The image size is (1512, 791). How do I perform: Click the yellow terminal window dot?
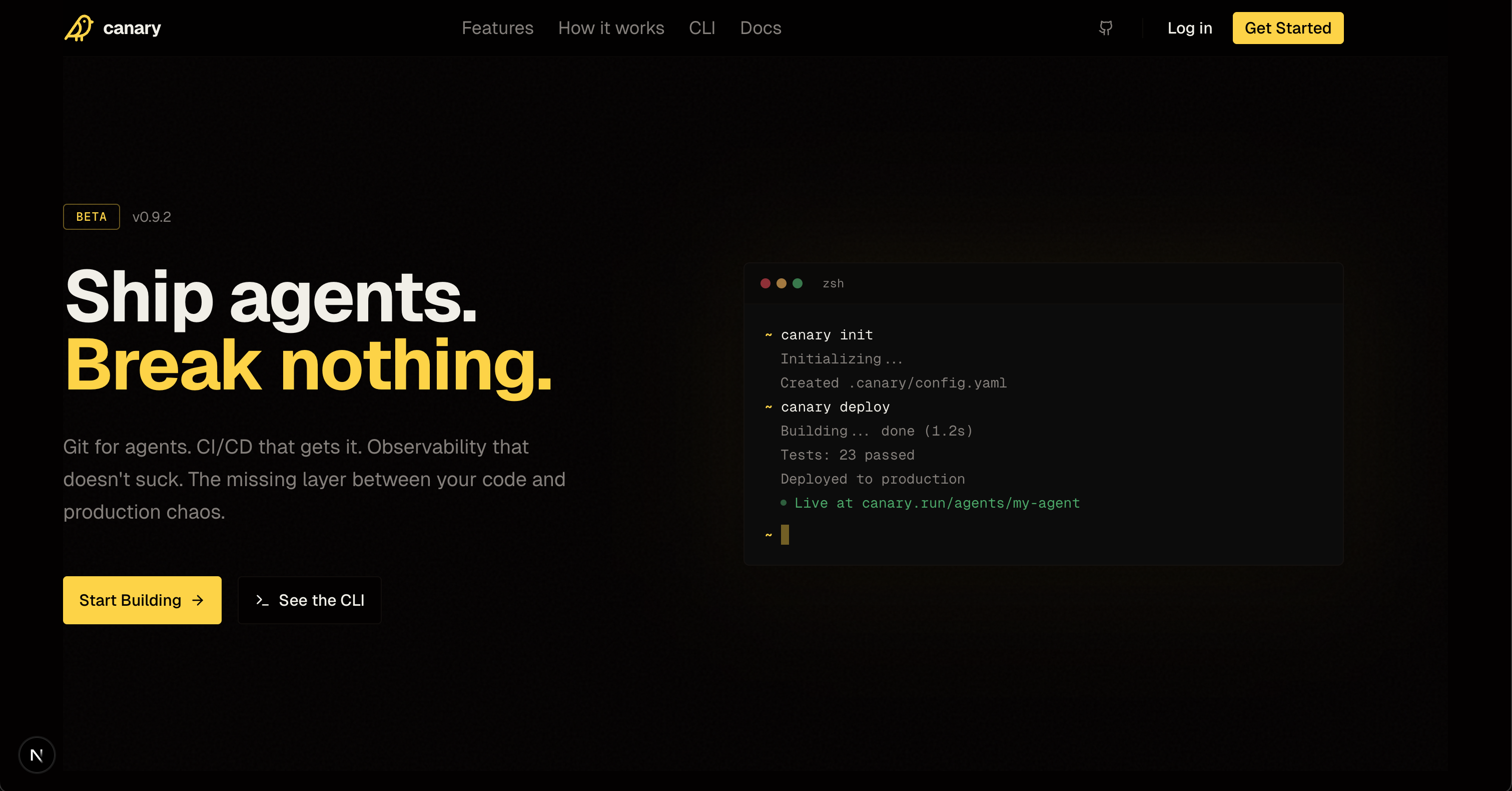point(781,284)
